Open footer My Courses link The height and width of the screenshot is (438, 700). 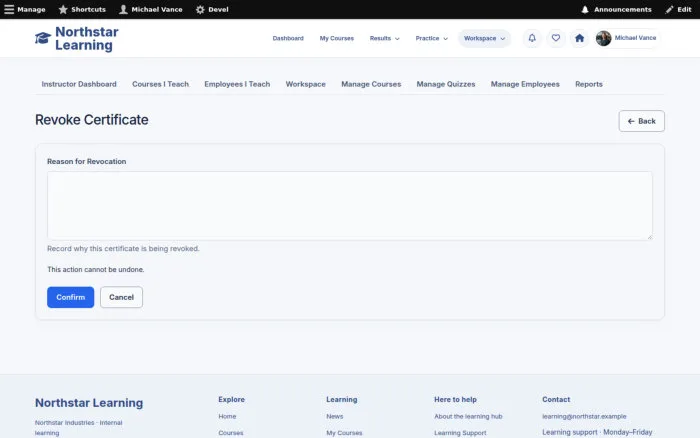click(344, 433)
